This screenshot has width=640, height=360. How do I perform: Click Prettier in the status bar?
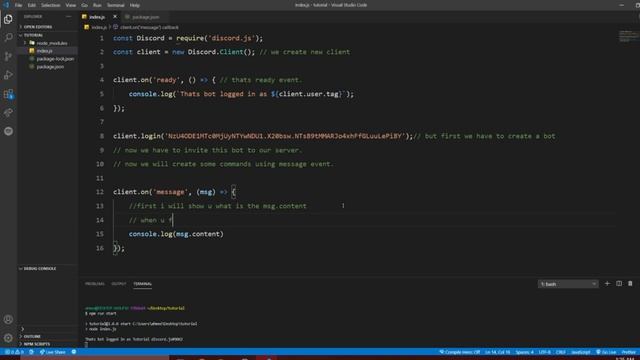tap(629, 352)
